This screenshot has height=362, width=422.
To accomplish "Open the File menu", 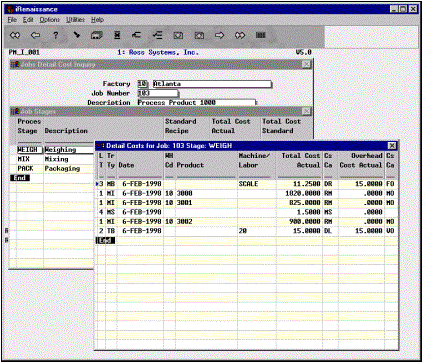I will 12,20.
